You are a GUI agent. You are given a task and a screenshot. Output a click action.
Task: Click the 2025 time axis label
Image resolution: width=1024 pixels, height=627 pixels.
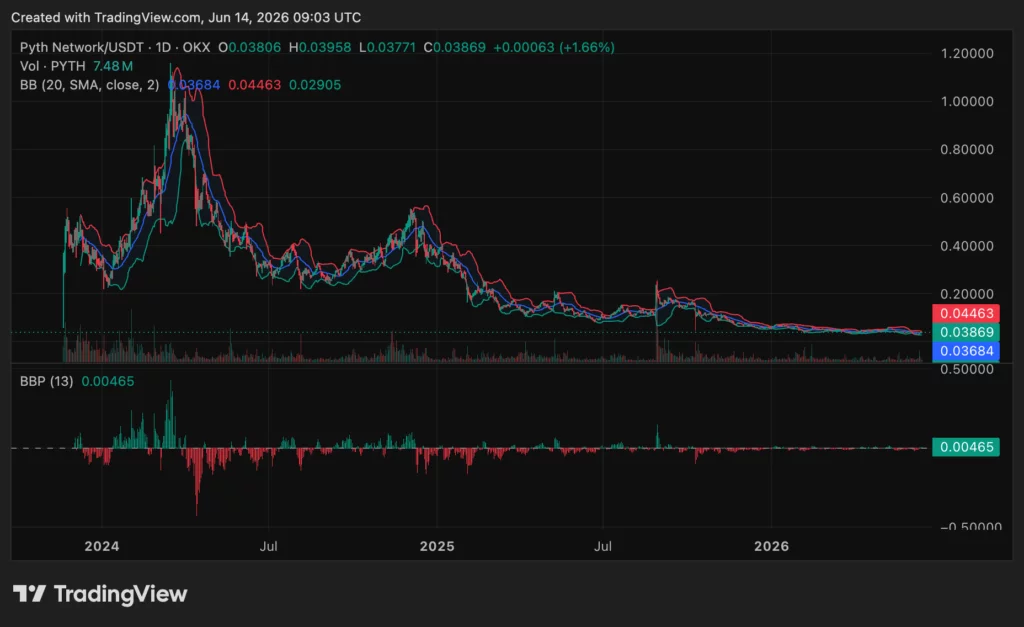pos(437,546)
